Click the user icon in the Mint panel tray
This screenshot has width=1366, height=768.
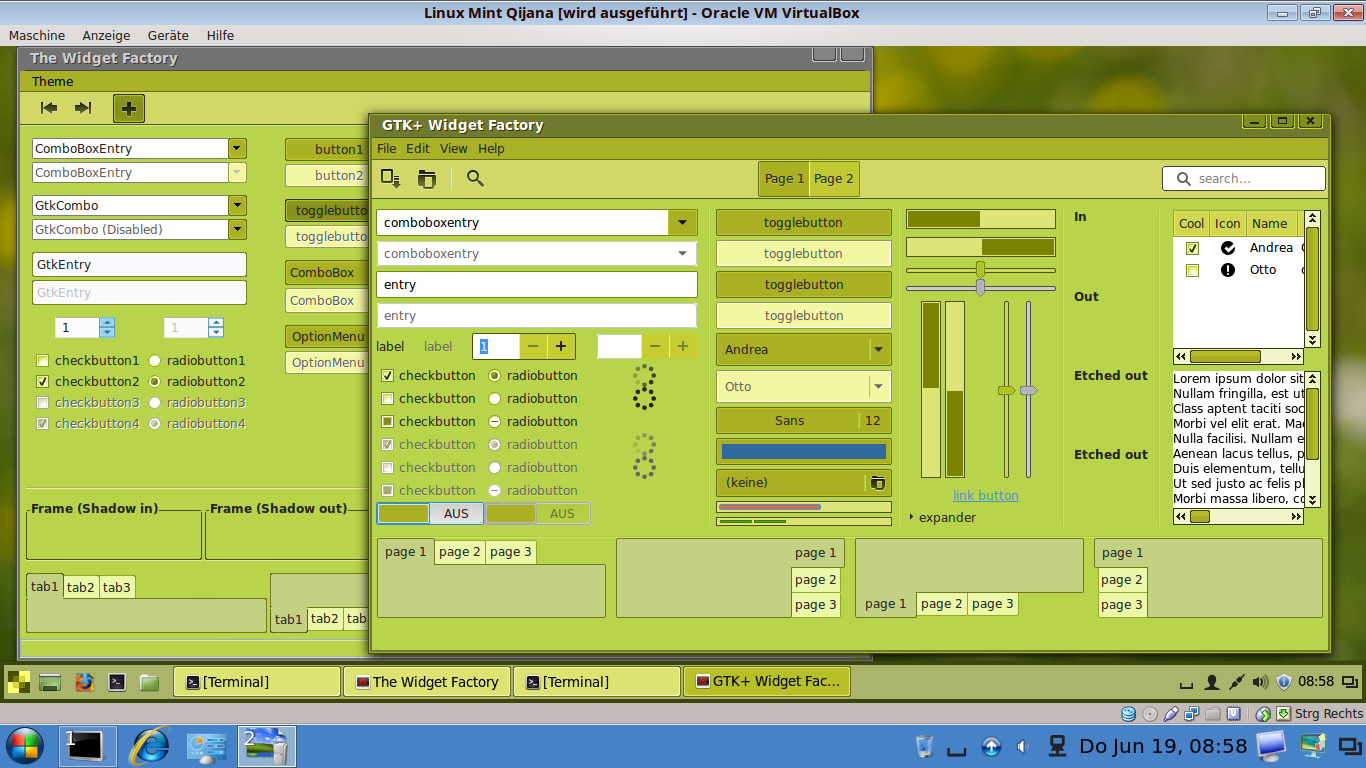[1212, 682]
